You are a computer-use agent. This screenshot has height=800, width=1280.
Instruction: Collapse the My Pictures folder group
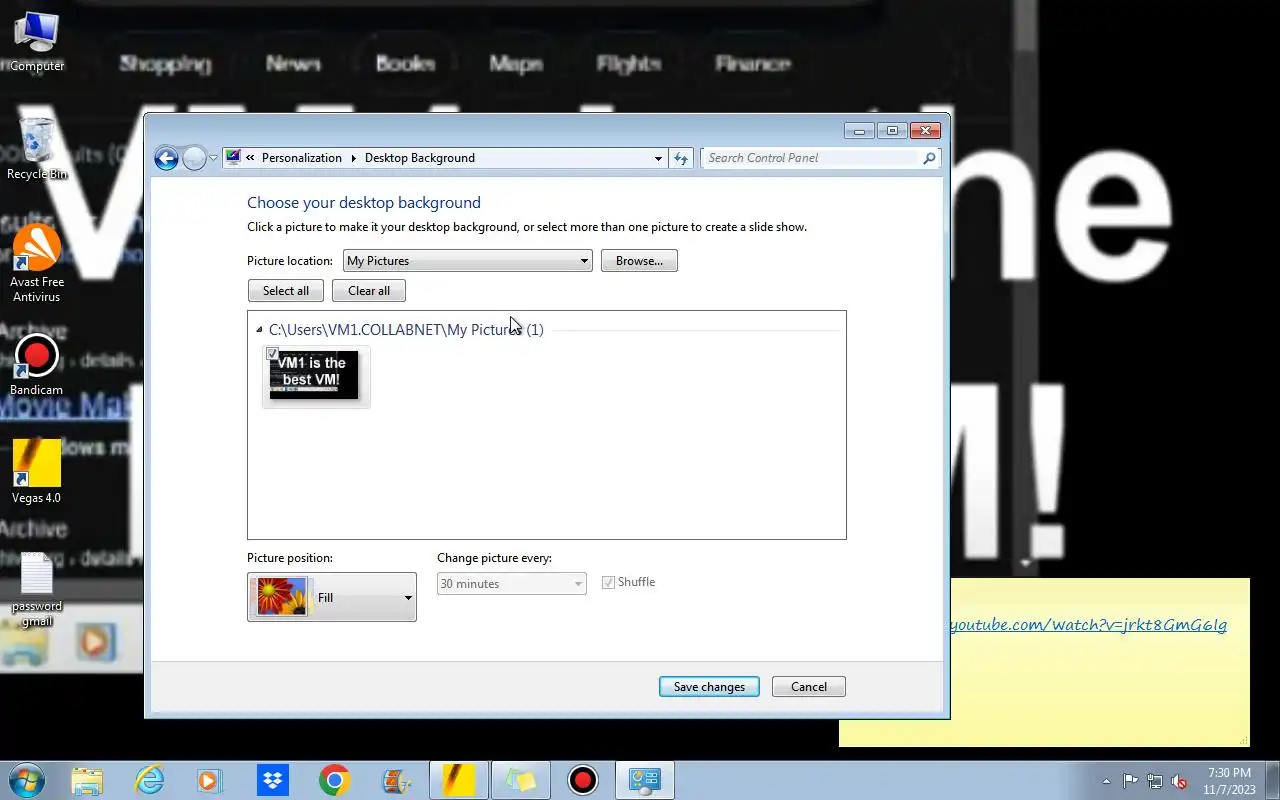(259, 330)
